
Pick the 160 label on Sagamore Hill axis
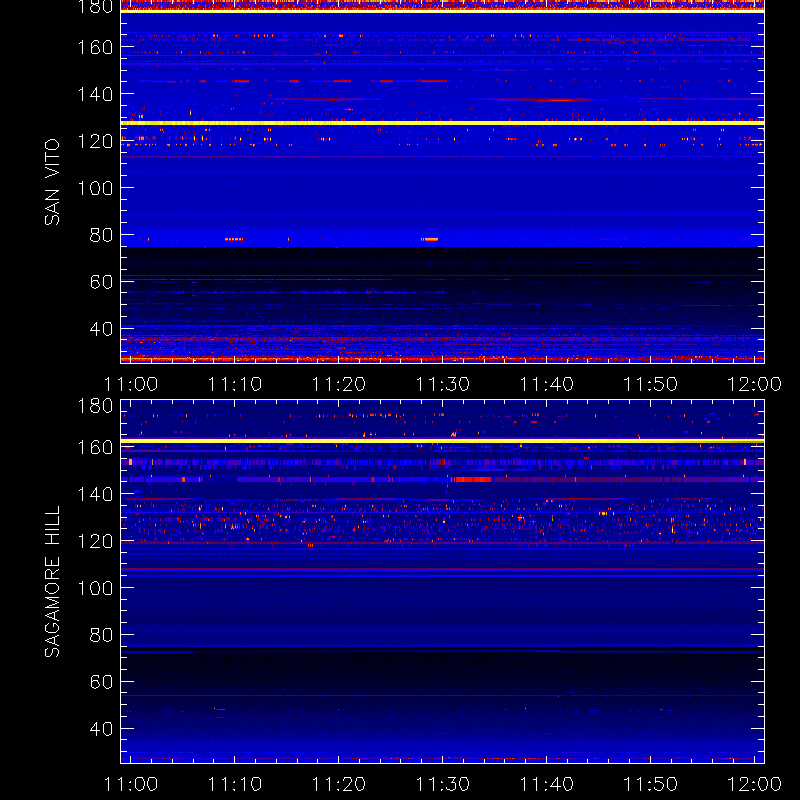tap(95, 447)
